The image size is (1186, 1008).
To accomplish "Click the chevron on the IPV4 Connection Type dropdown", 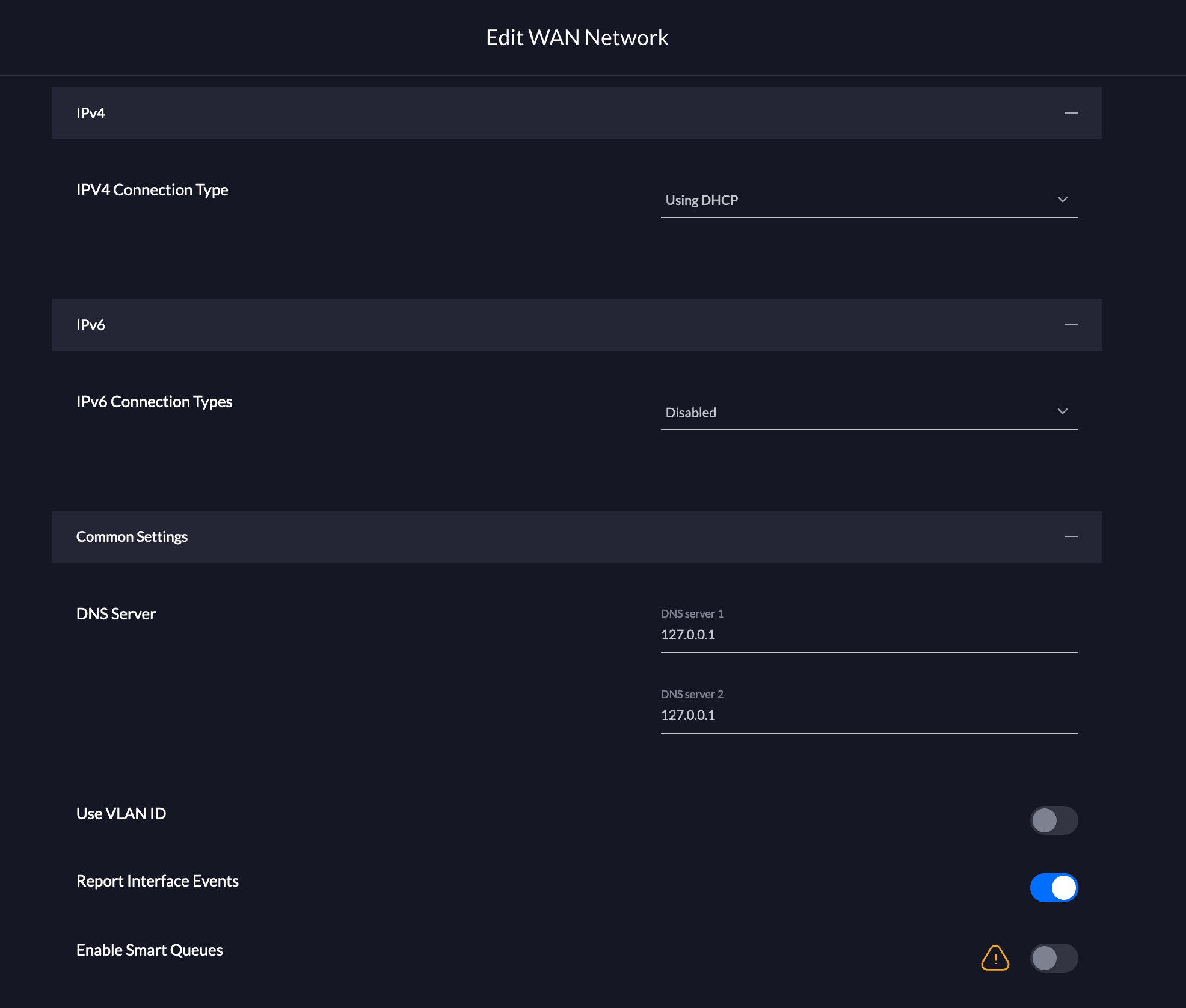I will [x=1062, y=199].
